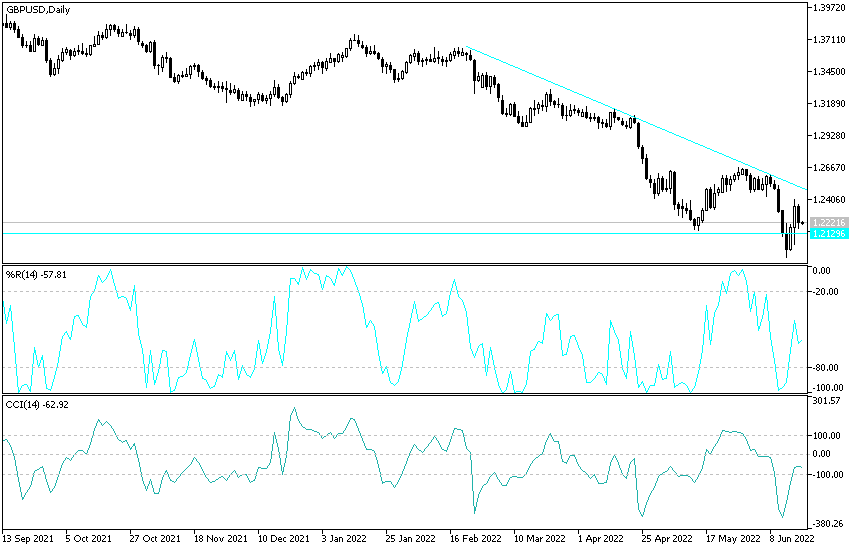Click the CCI -380.26 scale label

tap(827, 524)
